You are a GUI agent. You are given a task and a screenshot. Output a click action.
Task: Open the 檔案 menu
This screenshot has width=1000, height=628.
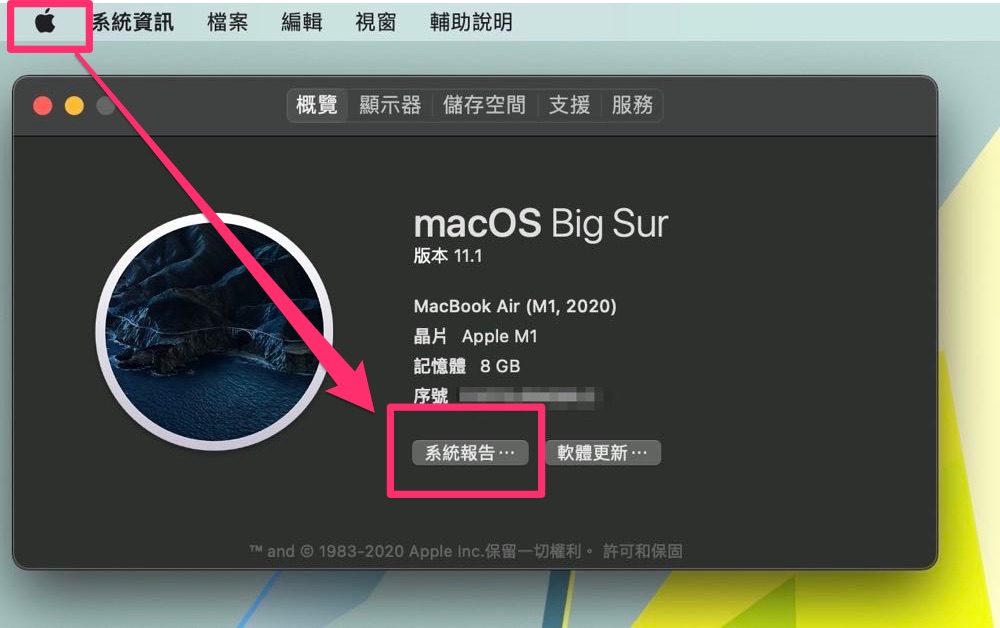[x=228, y=22]
